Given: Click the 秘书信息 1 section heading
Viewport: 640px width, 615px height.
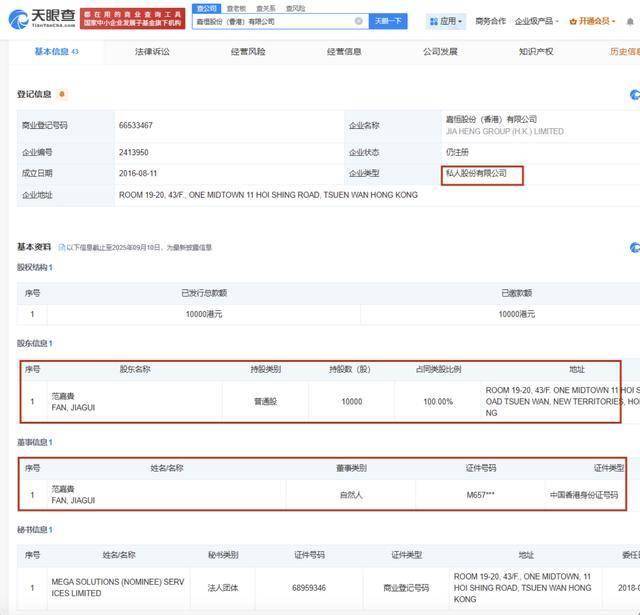Looking at the screenshot, I should (35, 530).
